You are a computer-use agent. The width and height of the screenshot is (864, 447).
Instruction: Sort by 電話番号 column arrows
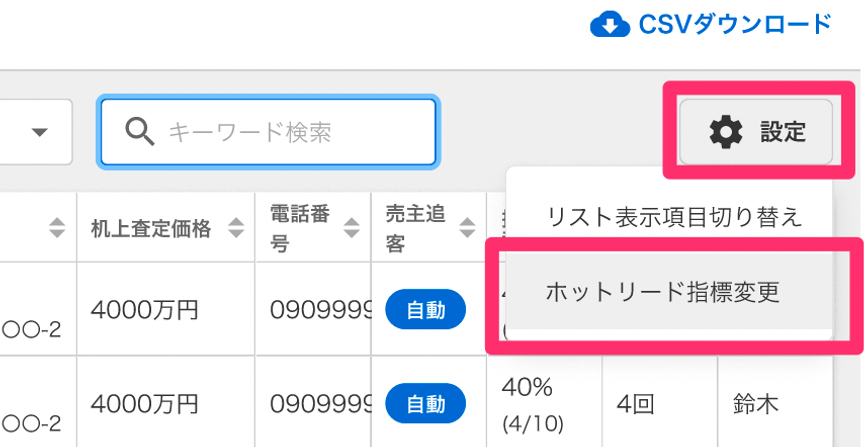point(351,228)
